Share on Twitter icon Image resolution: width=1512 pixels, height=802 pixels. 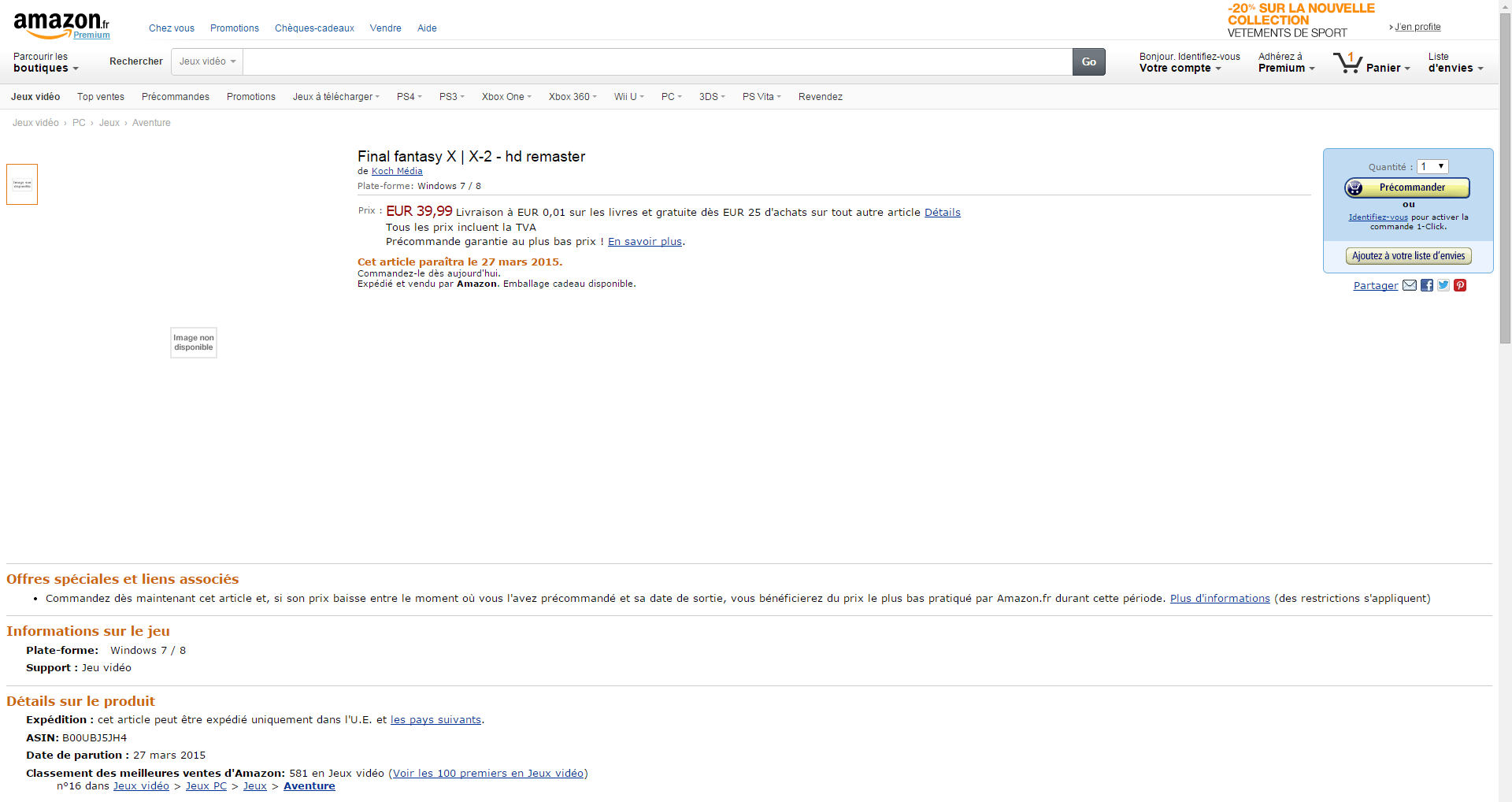pyautogui.click(x=1443, y=285)
